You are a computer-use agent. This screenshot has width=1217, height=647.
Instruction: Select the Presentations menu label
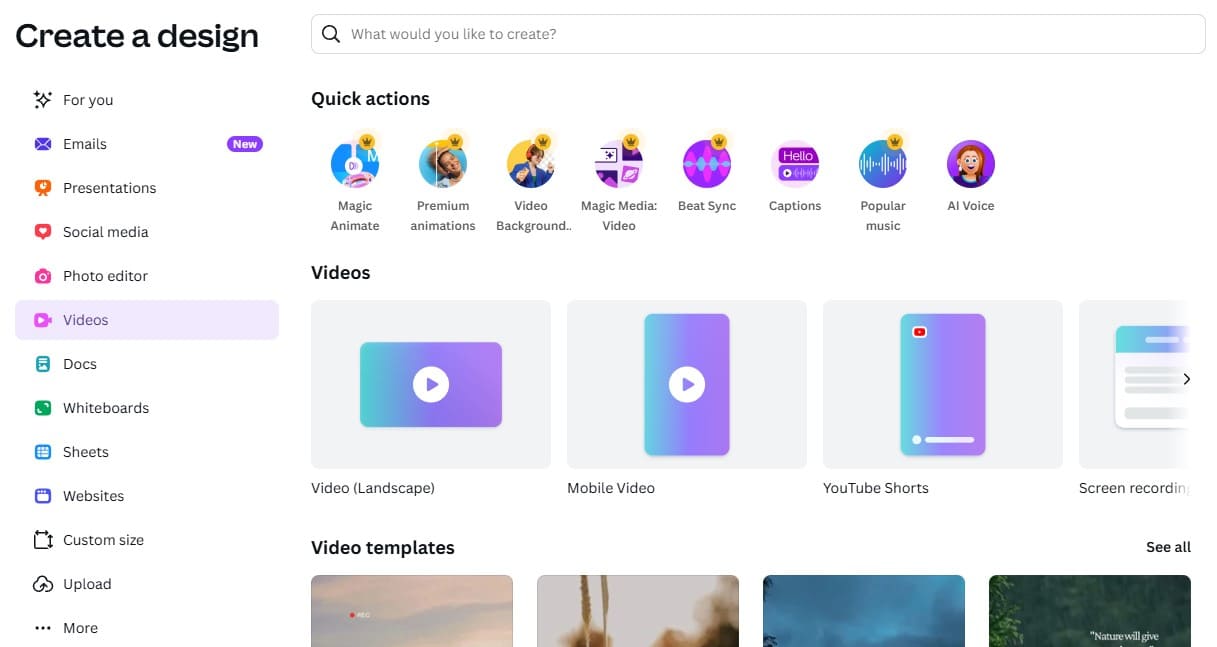tap(110, 188)
